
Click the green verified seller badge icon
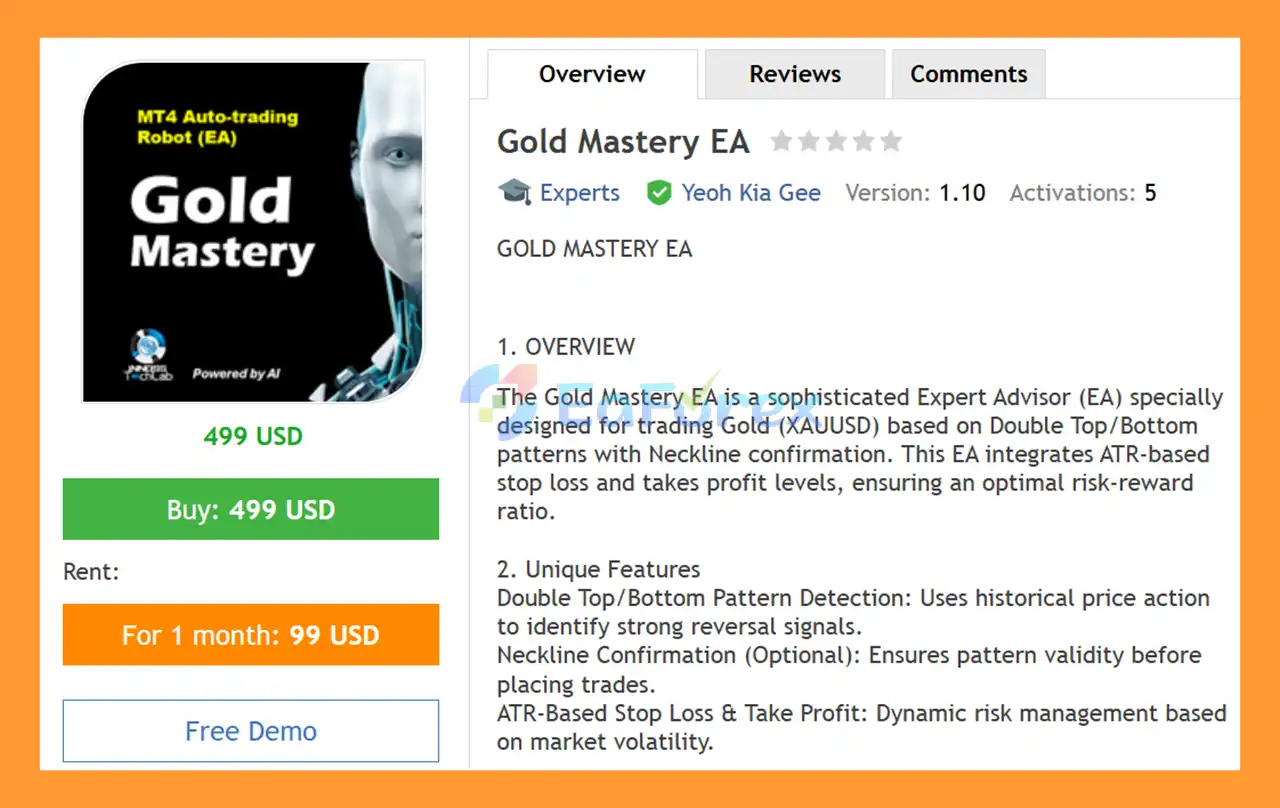(660, 192)
